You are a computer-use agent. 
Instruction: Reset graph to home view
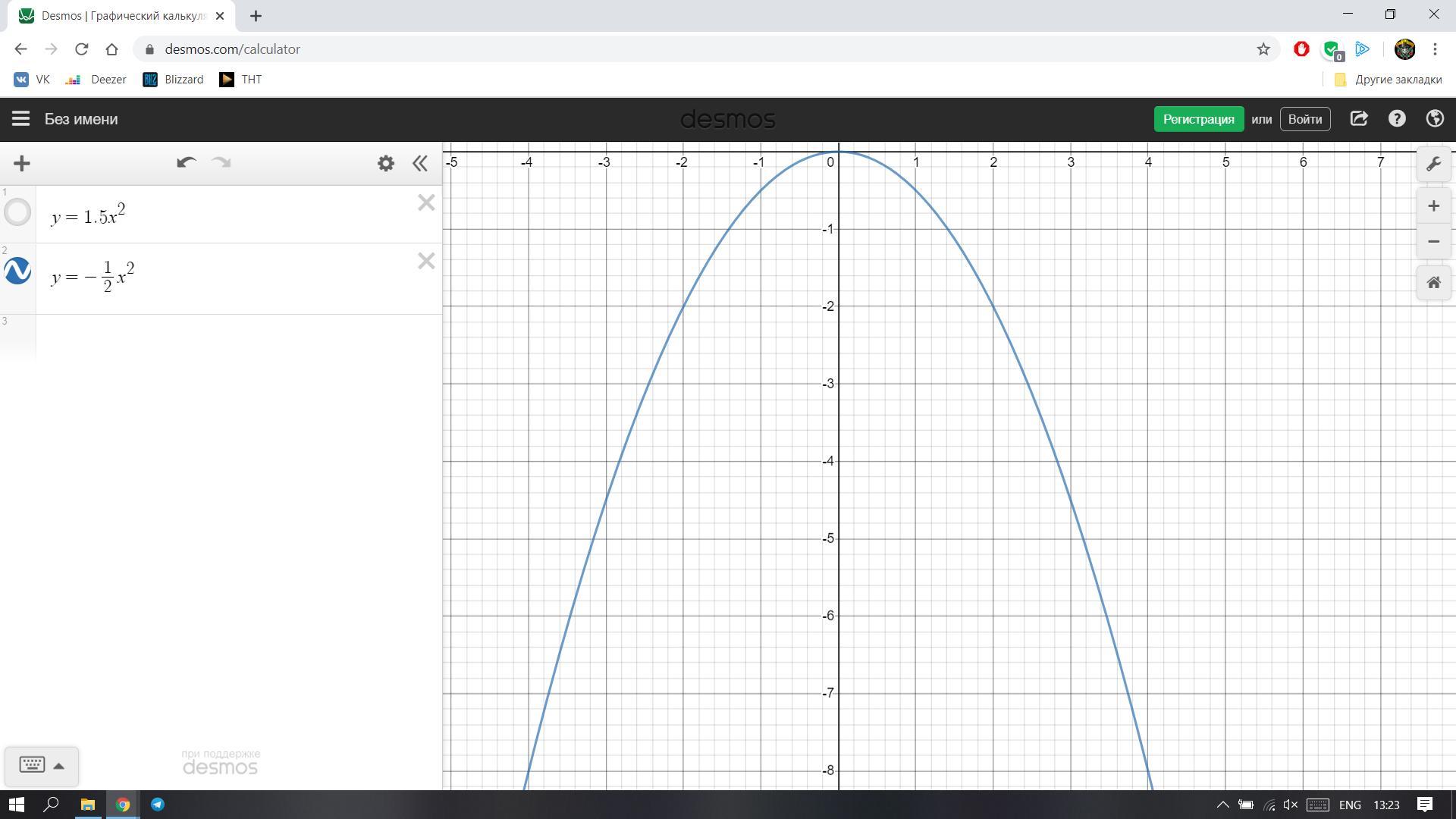tap(1433, 283)
